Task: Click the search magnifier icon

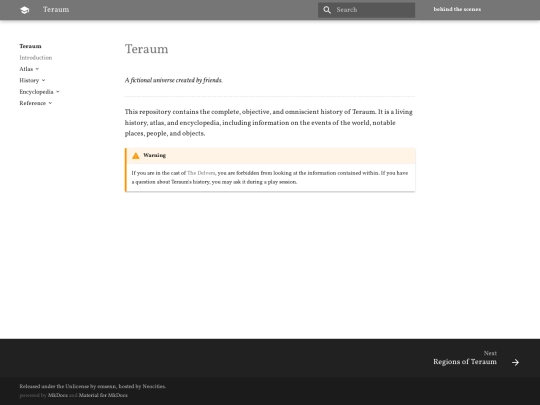Action: [x=327, y=10]
